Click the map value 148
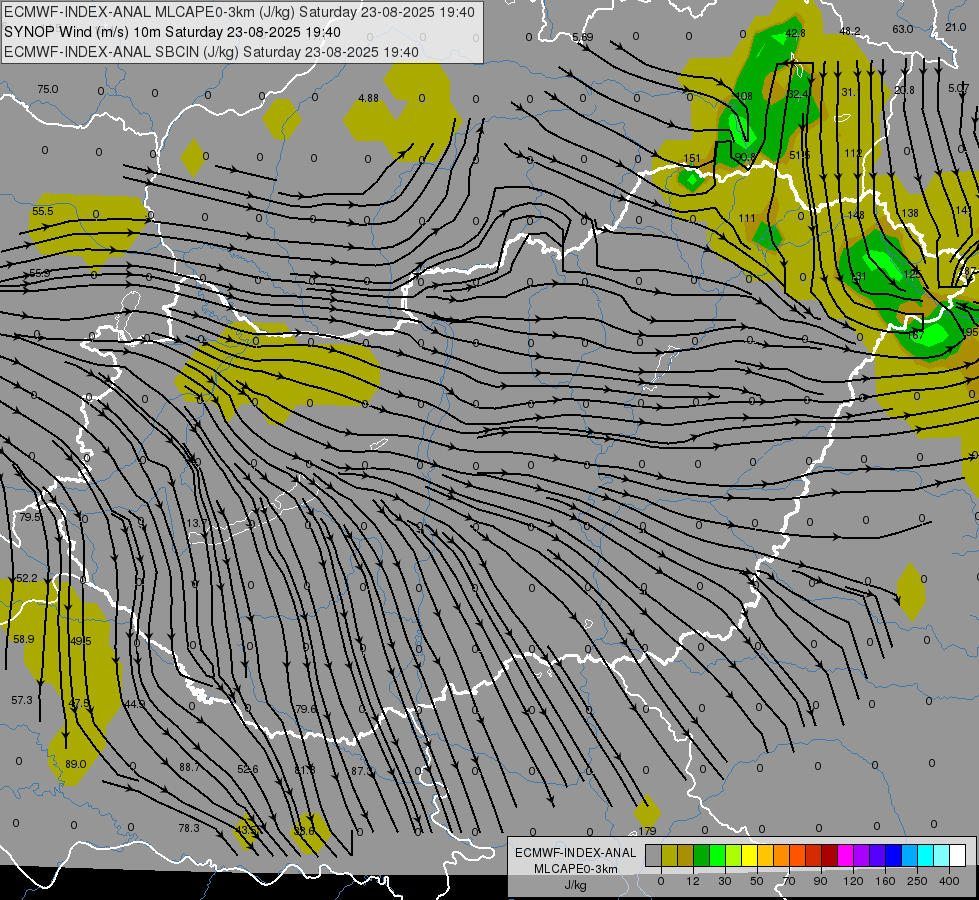This screenshot has height=900, width=979. (x=855, y=215)
